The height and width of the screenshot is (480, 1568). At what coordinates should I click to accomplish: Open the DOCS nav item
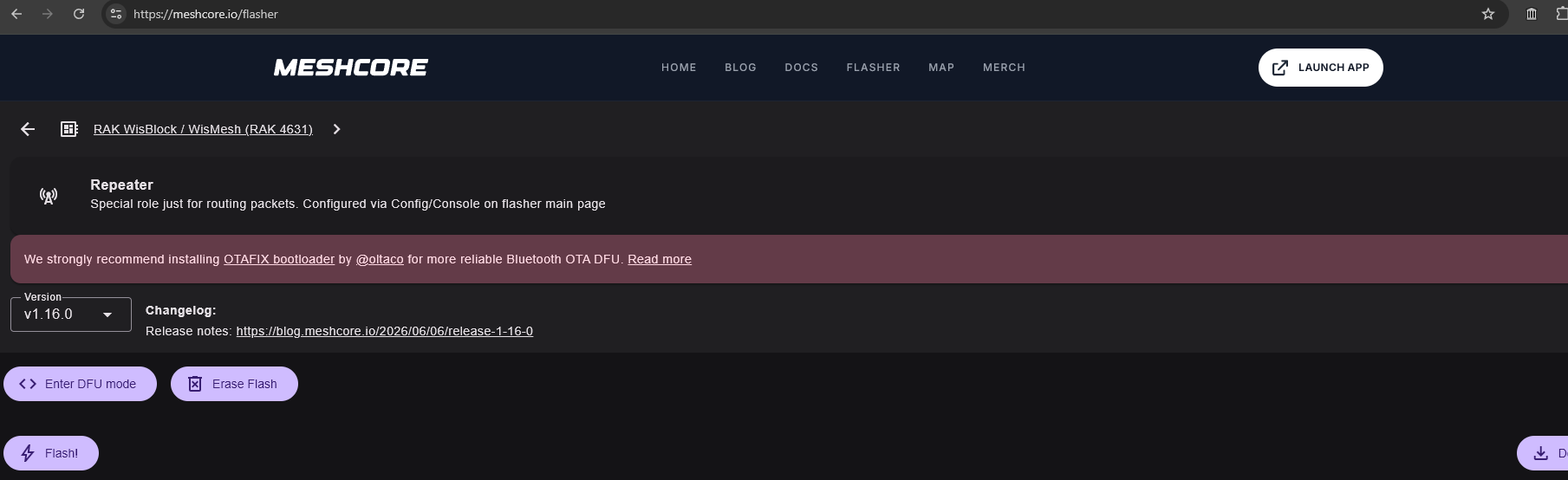pos(801,68)
